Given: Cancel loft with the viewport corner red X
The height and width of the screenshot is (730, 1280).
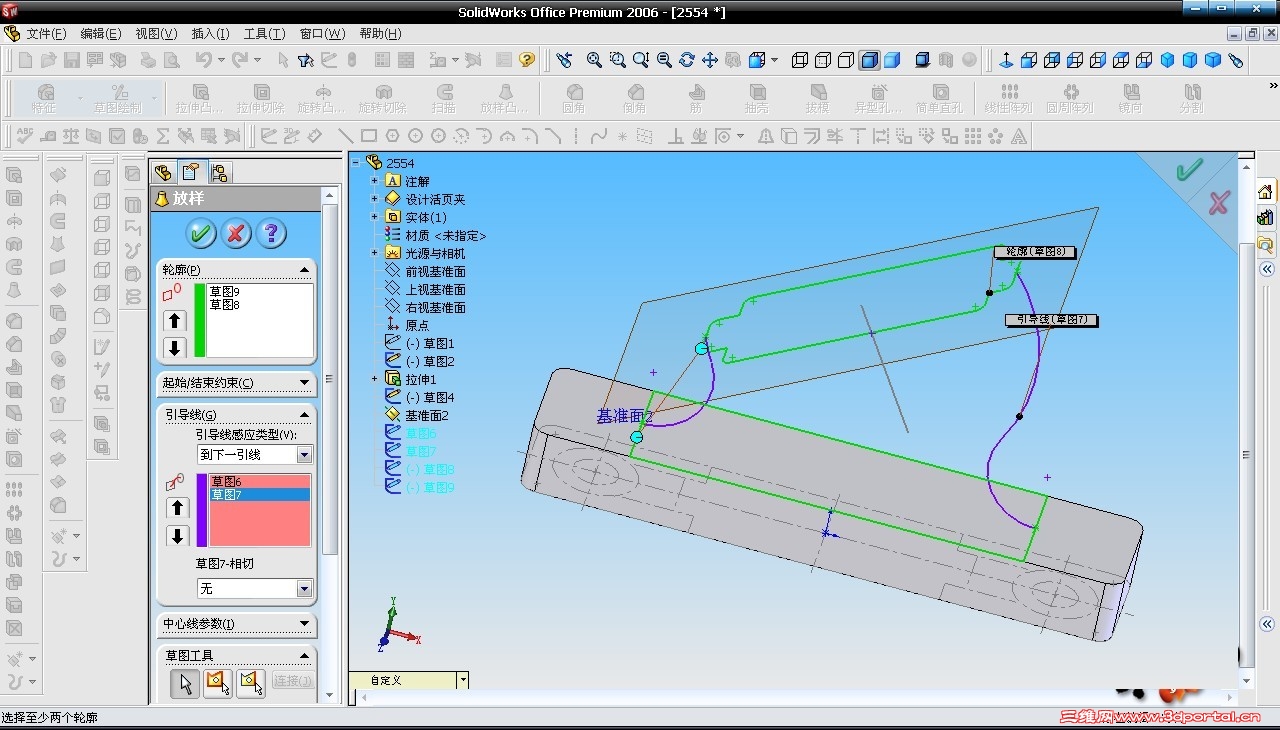Looking at the screenshot, I should coord(1218,204).
